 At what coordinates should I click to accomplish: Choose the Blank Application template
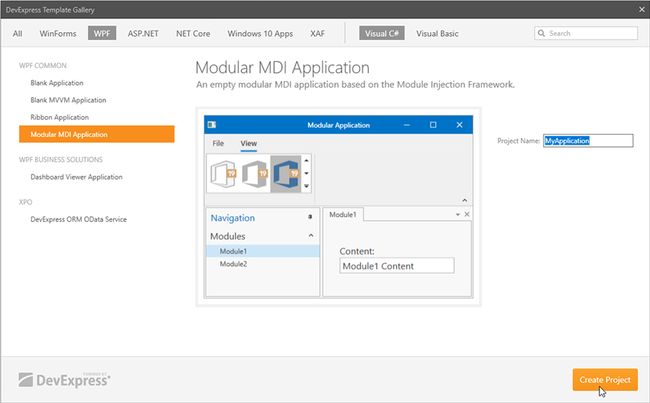coord(57,83)
